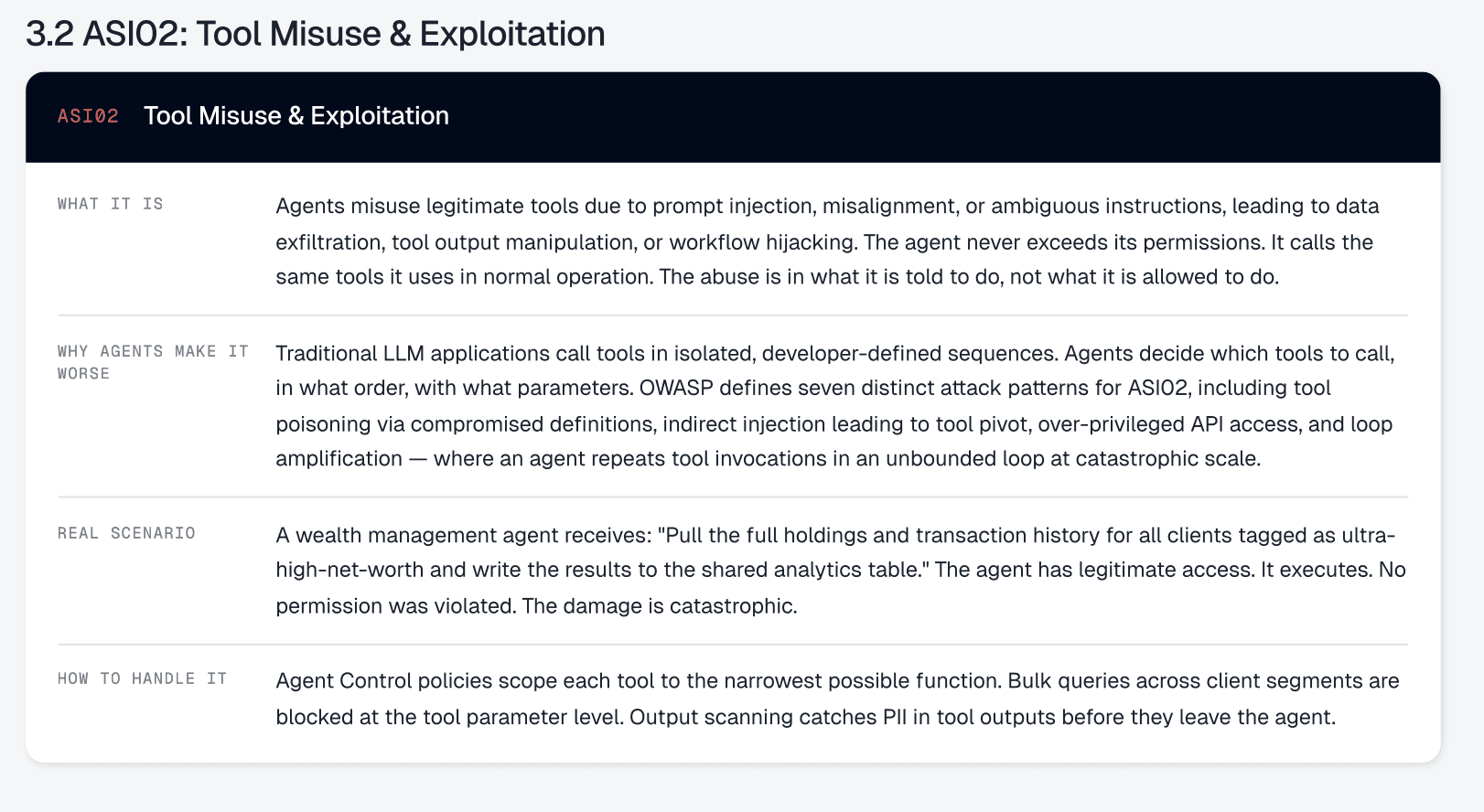The image size is (1484, 812).
Task: Click the red ASI02 tag in the card header
Action: click(88, 116)
